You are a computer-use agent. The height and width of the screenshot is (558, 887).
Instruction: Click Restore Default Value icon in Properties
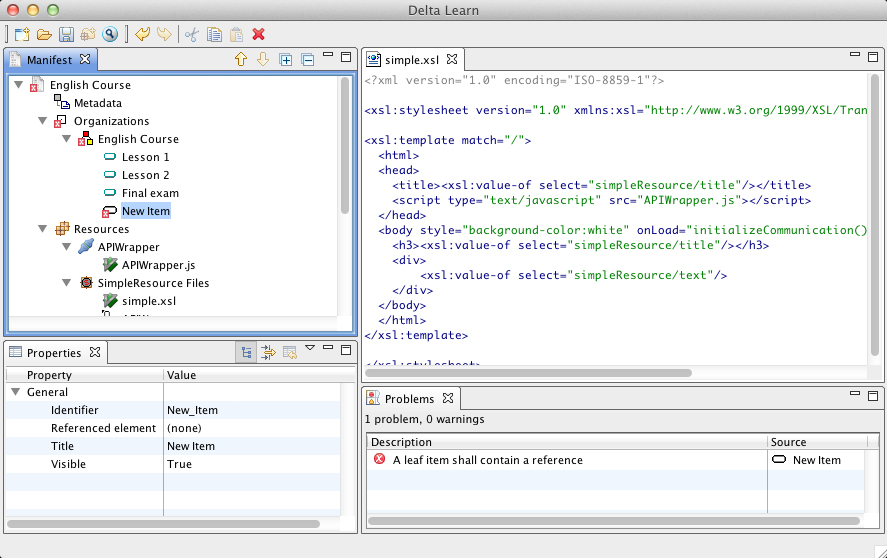pos(290,353)
